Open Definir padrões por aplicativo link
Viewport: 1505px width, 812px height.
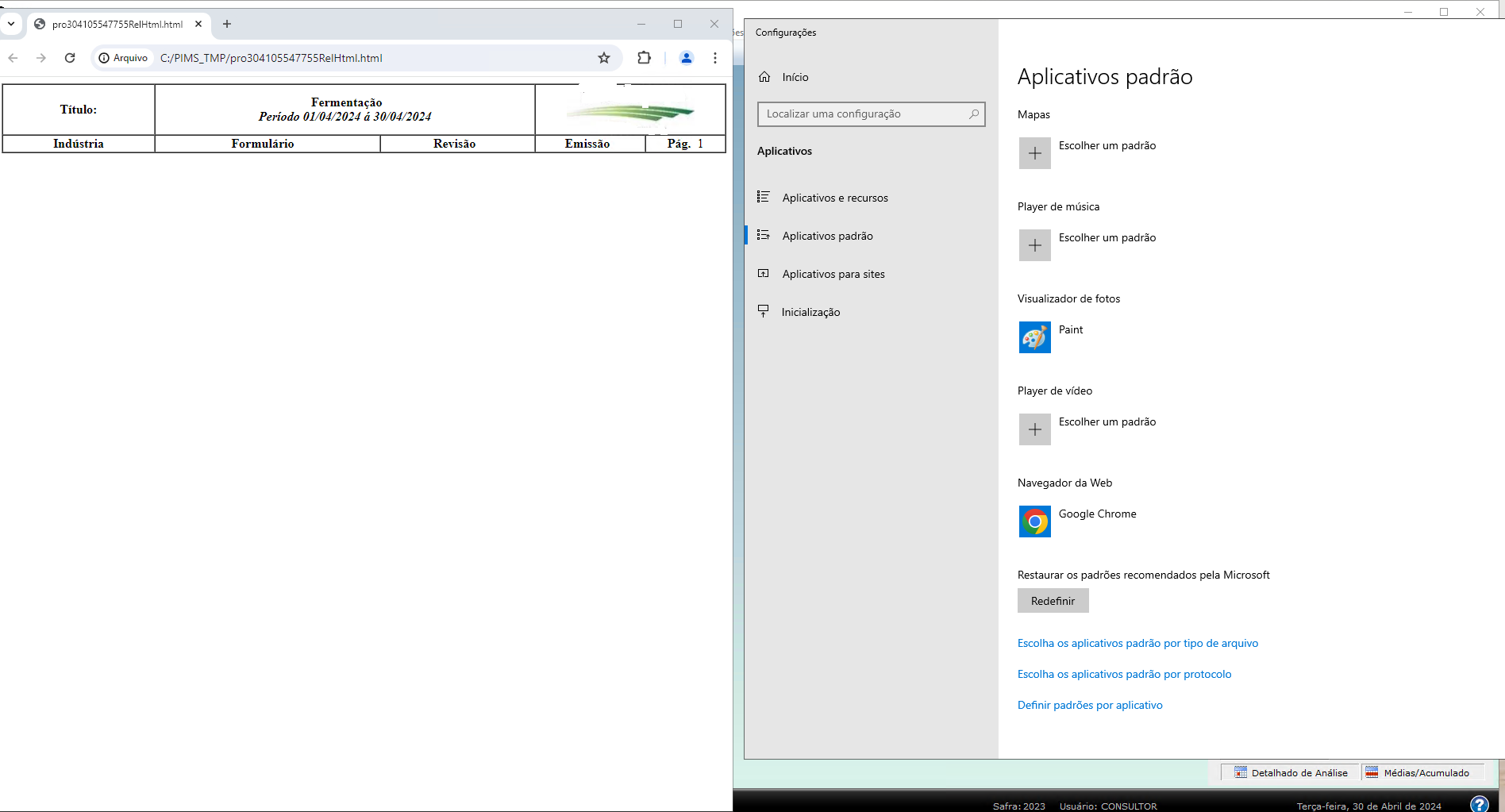[x=1090, y=705]
